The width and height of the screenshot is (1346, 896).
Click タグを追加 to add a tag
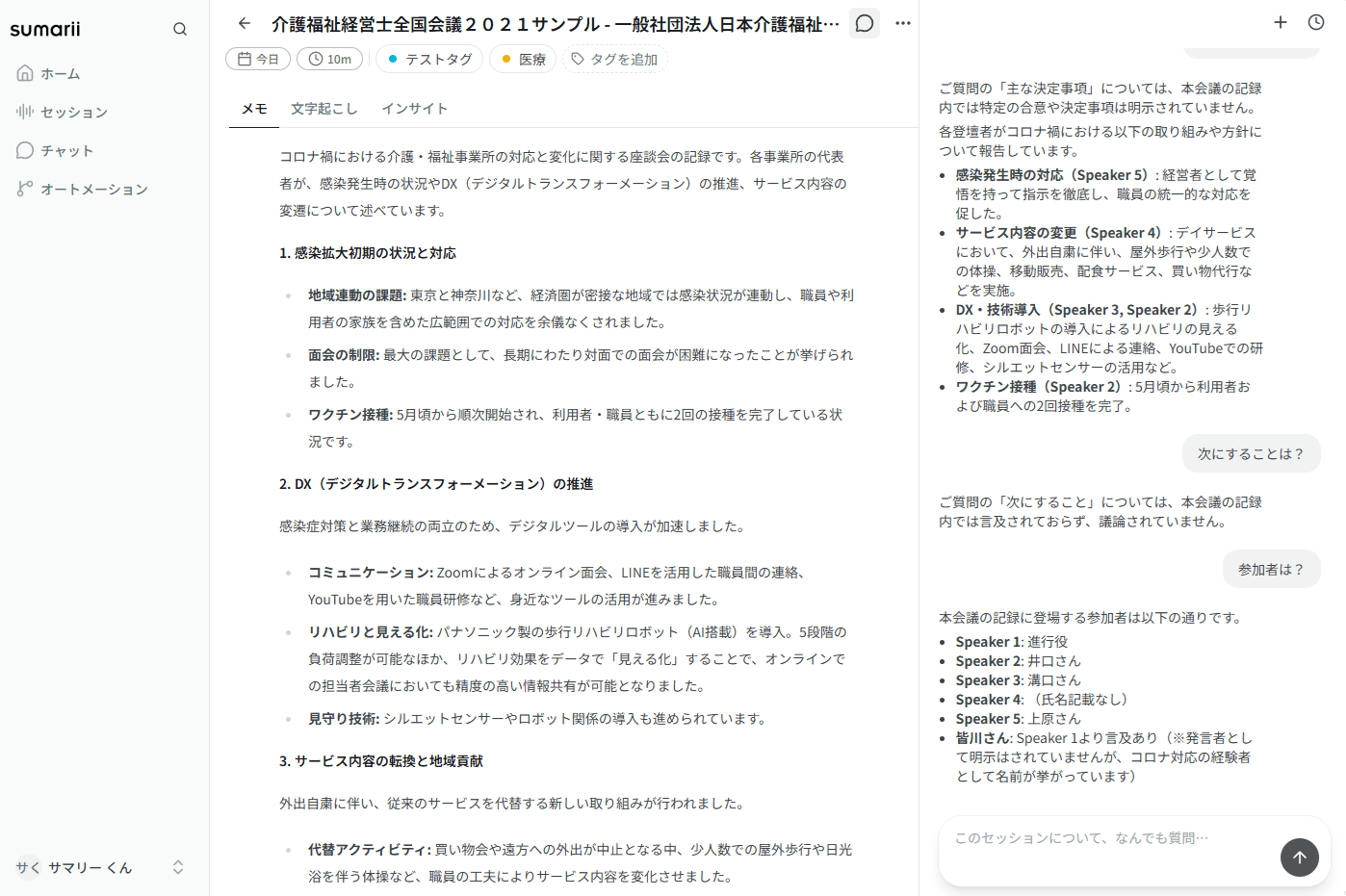(614, 59)
